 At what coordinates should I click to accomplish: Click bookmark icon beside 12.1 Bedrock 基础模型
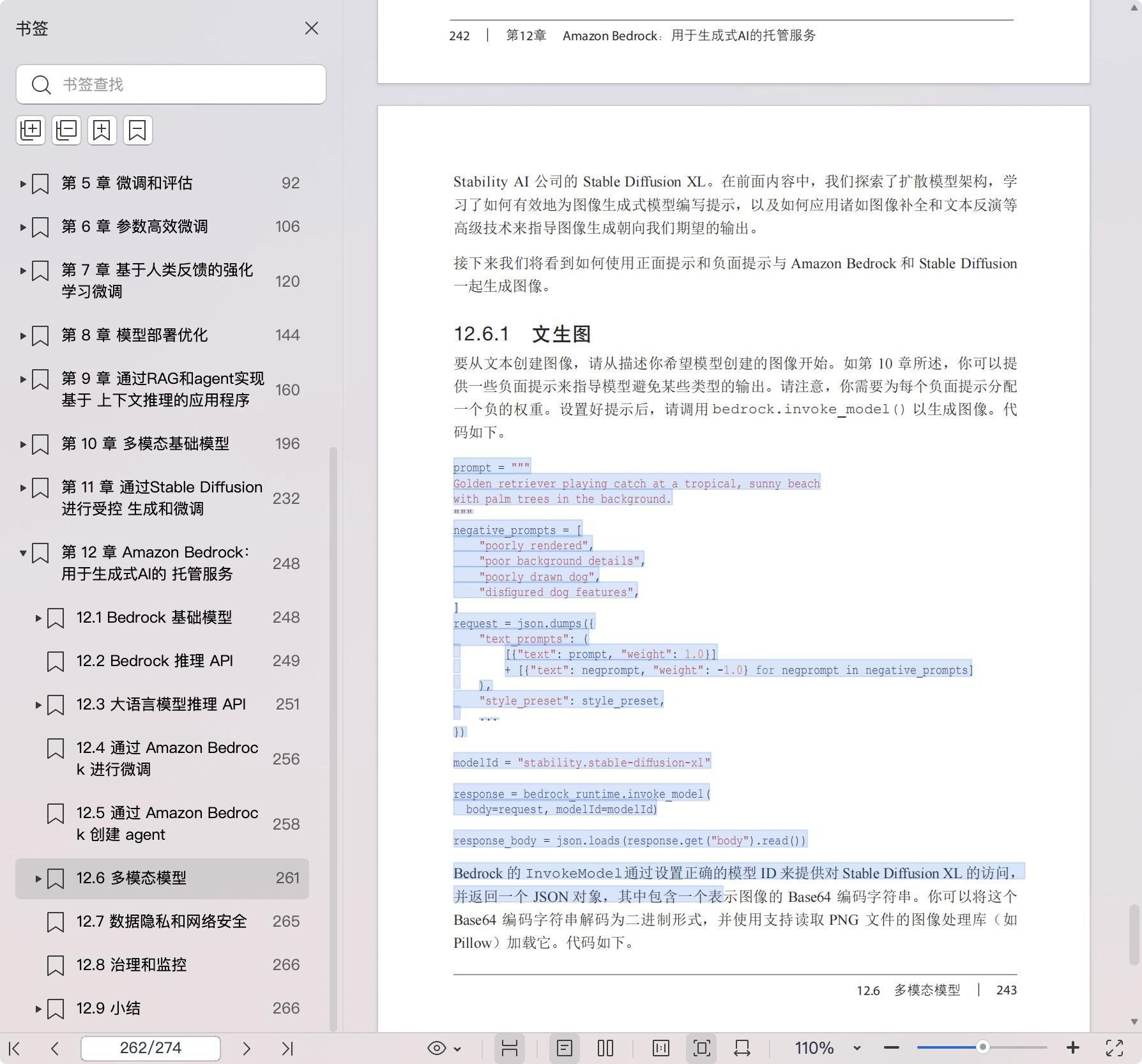pyautogui.click(x=56, y=618)
